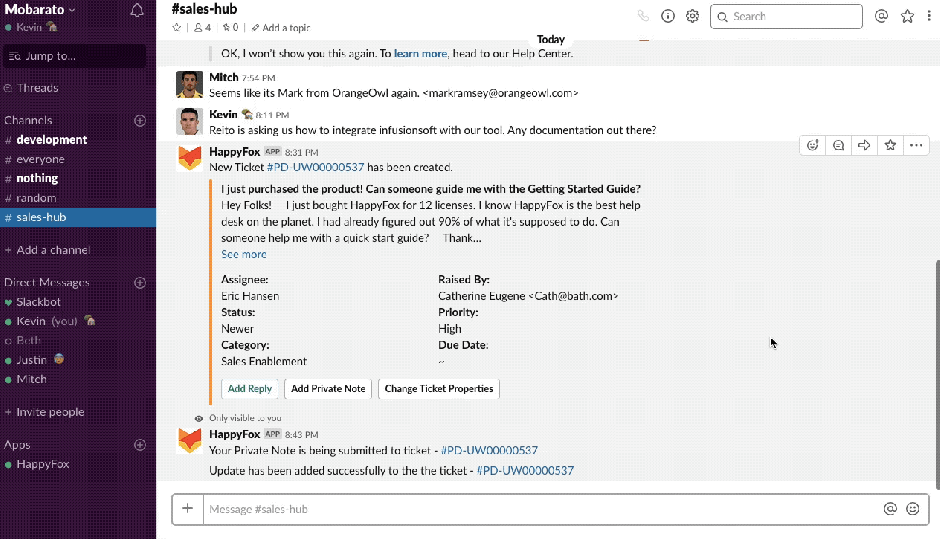Click the HappyFox fox avatar at 8:43 PM
This screenshot has height=539, width=940.
(189, 440)
